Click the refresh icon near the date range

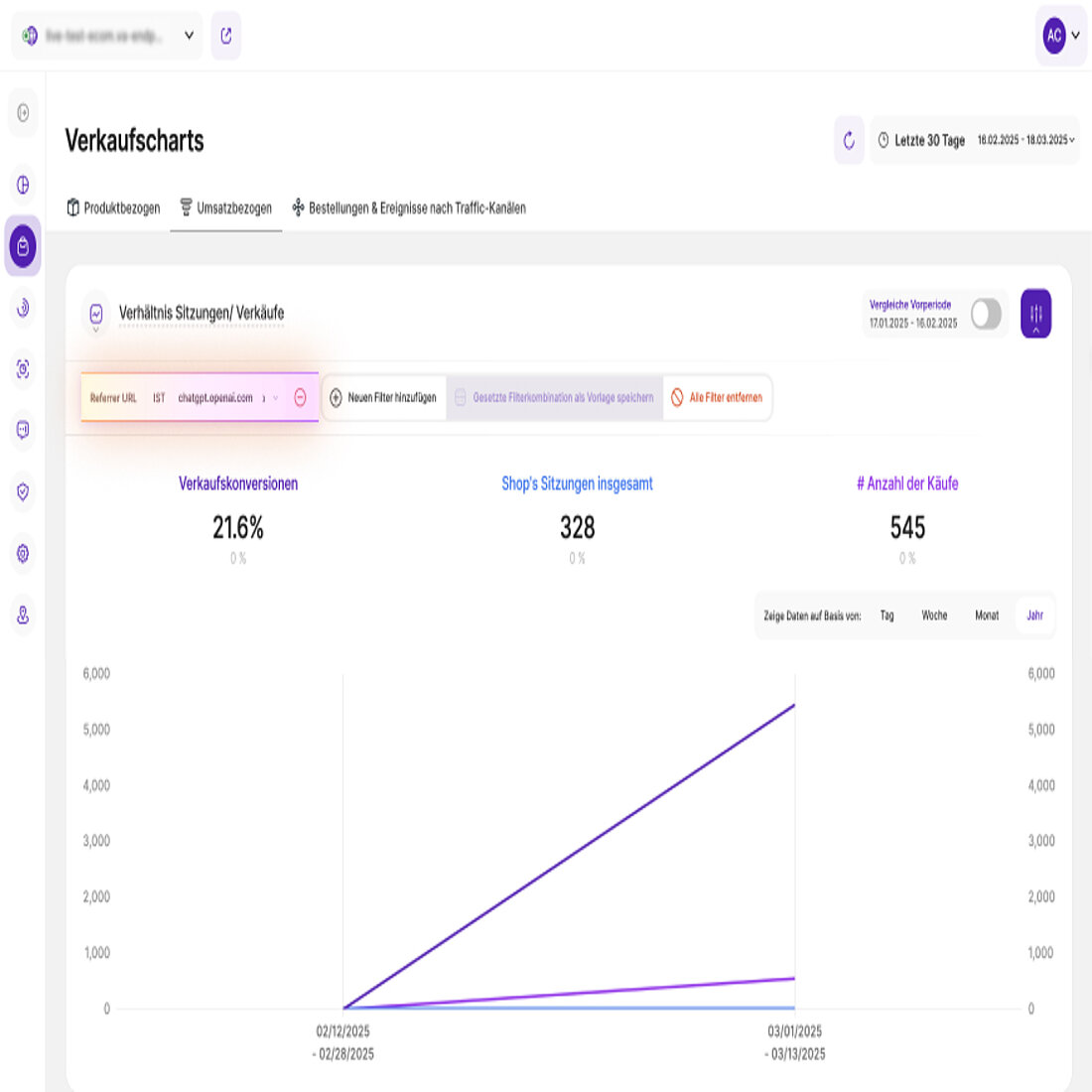click(848, 140)
